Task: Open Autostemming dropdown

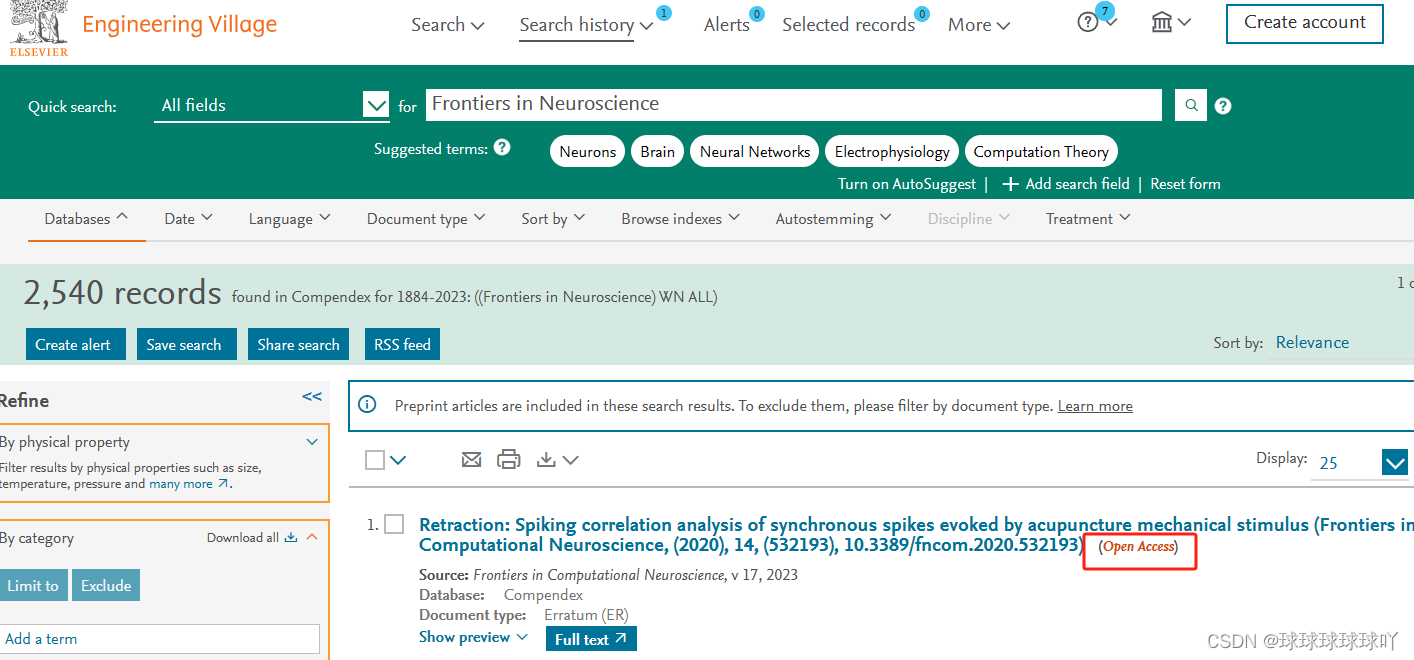Action: coord(833,219)
